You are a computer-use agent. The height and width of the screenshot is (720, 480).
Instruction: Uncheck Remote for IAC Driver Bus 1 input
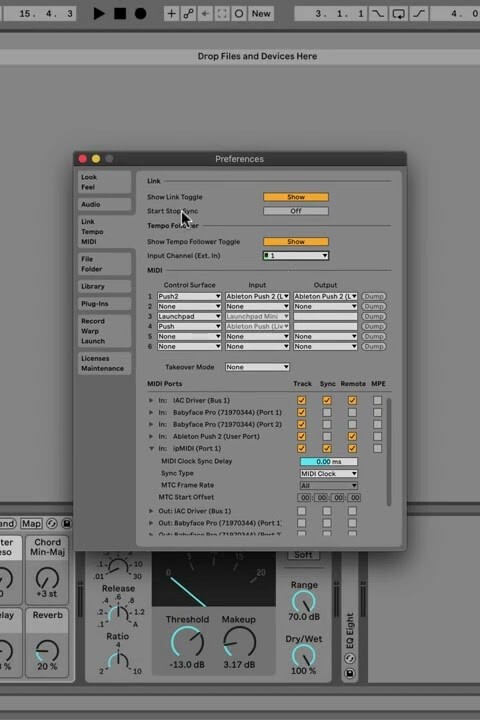pyautogui.click(x=352, y=400)
